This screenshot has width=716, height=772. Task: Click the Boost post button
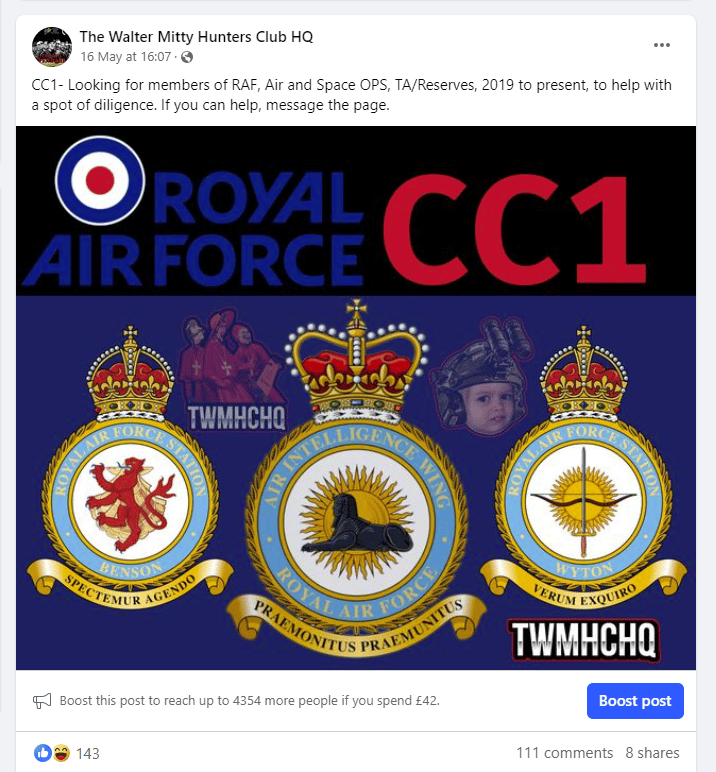(635, 701)
